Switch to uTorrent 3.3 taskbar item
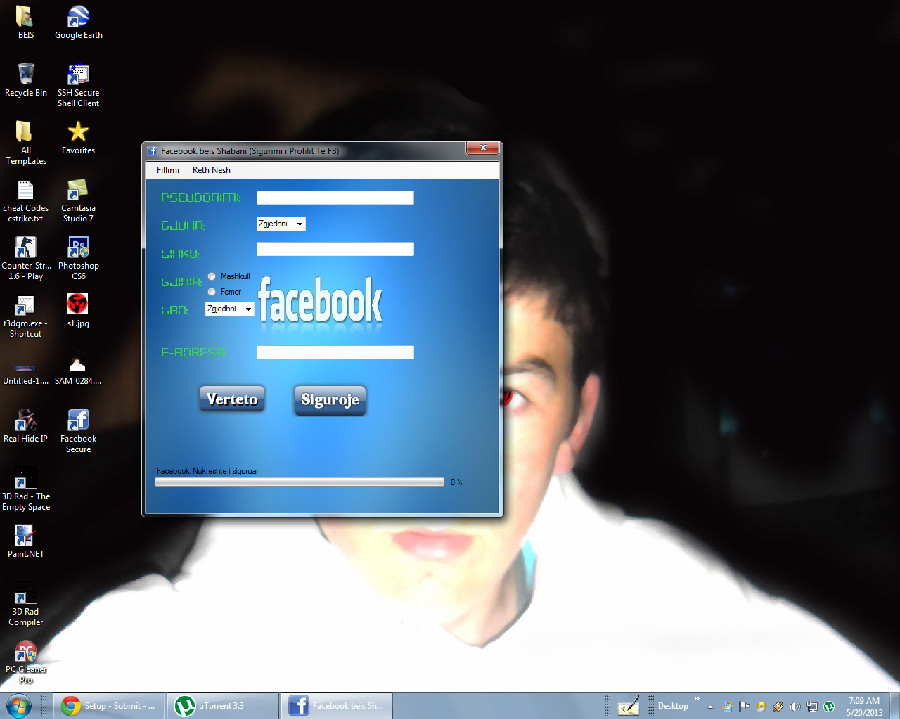The height and width of the screenshot is (719, 900). tap(222, 706)
